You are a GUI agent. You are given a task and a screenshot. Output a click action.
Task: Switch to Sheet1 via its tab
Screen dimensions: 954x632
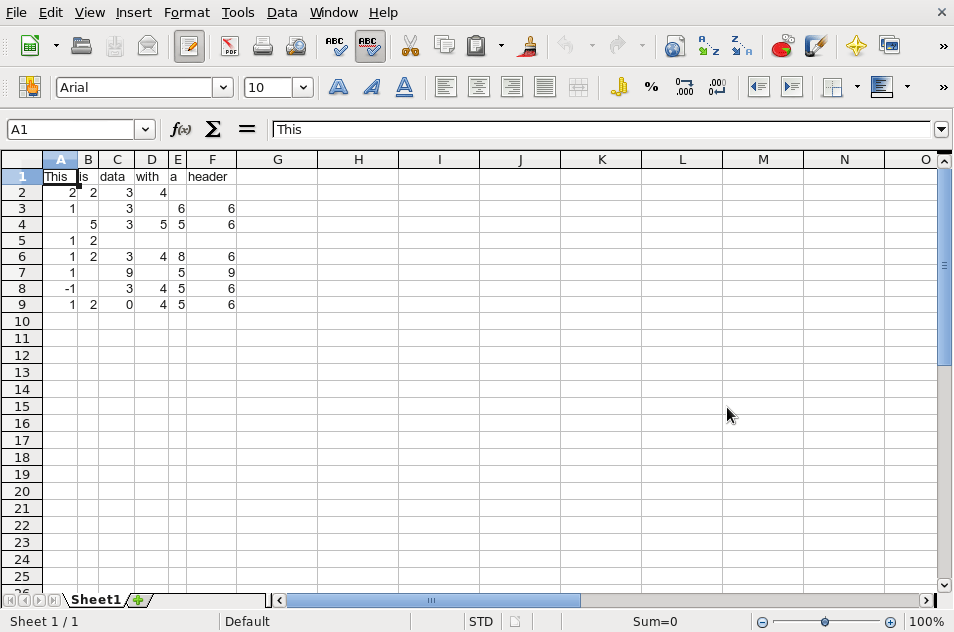click(95, 600)
